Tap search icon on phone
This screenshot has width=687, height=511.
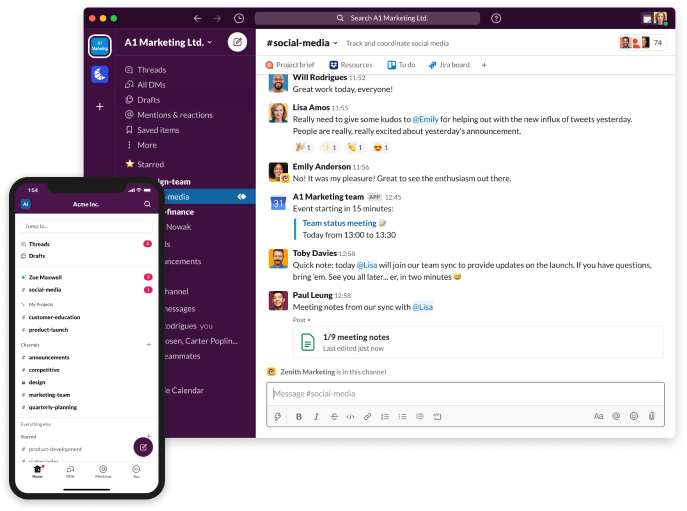pos(147,204)
